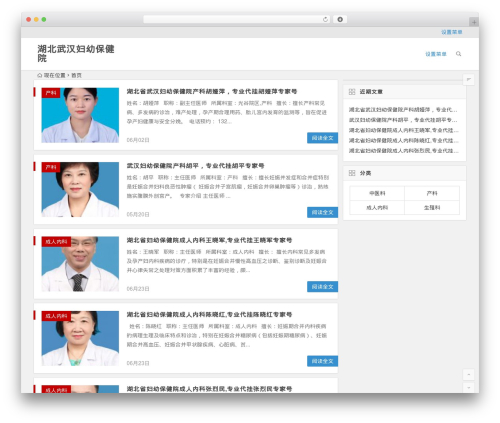
Task: Click the scroll-to-bottom arrow button
Action: click(469, 387)
